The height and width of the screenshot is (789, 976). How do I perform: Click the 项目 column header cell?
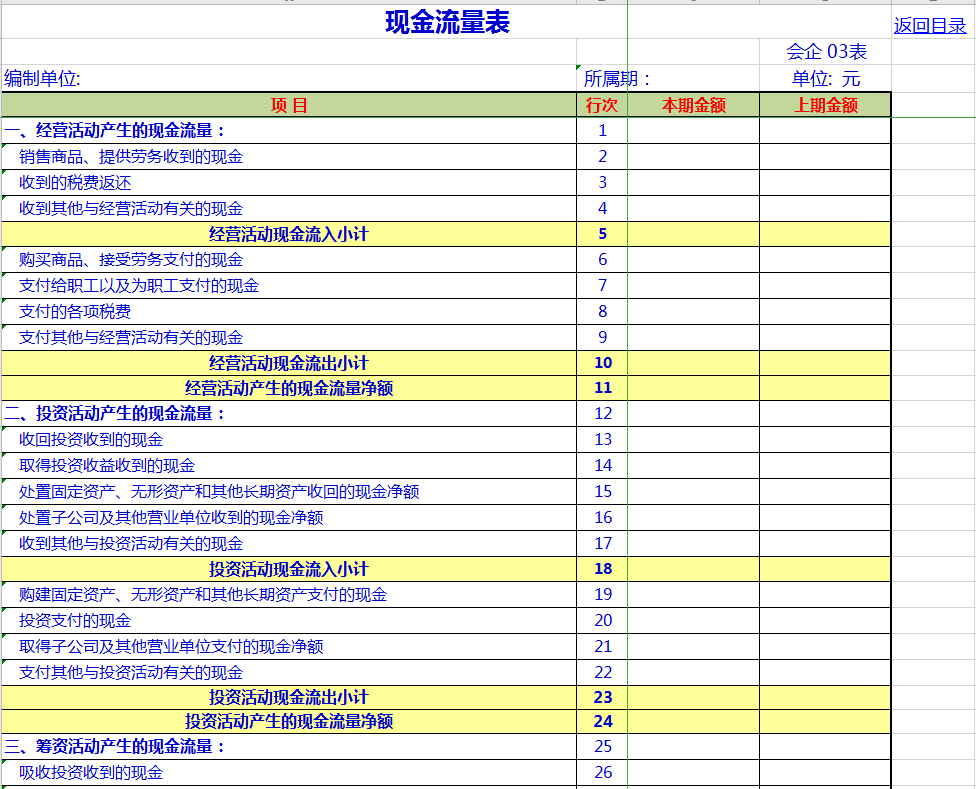click(x=288, y=105)
